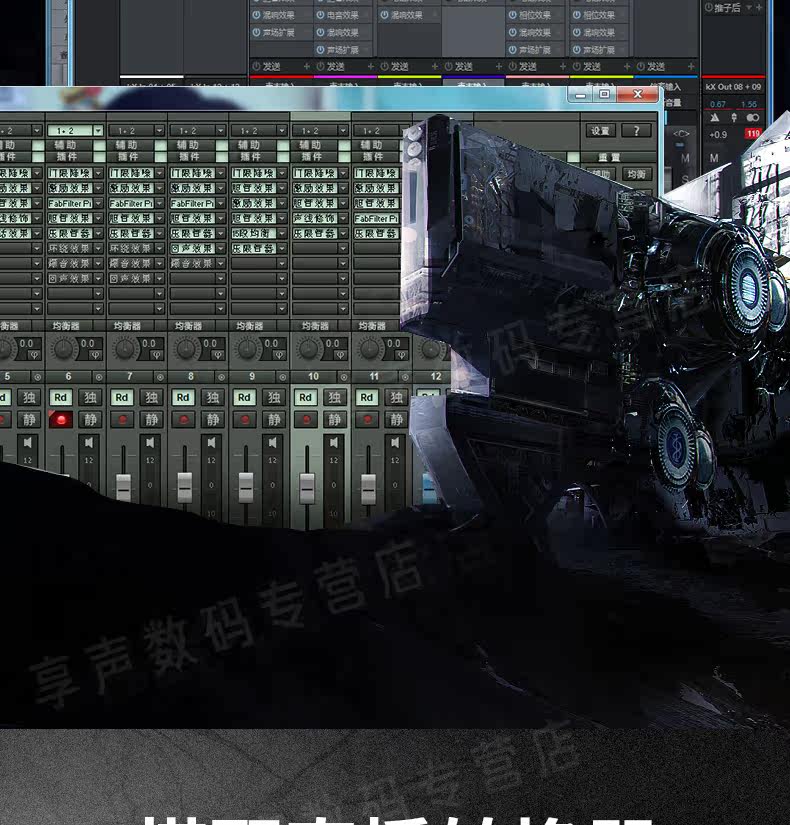Click the speaker monitor icon on channel 9
This screenshot has width=790, height=825.
(x=272, y=442)
